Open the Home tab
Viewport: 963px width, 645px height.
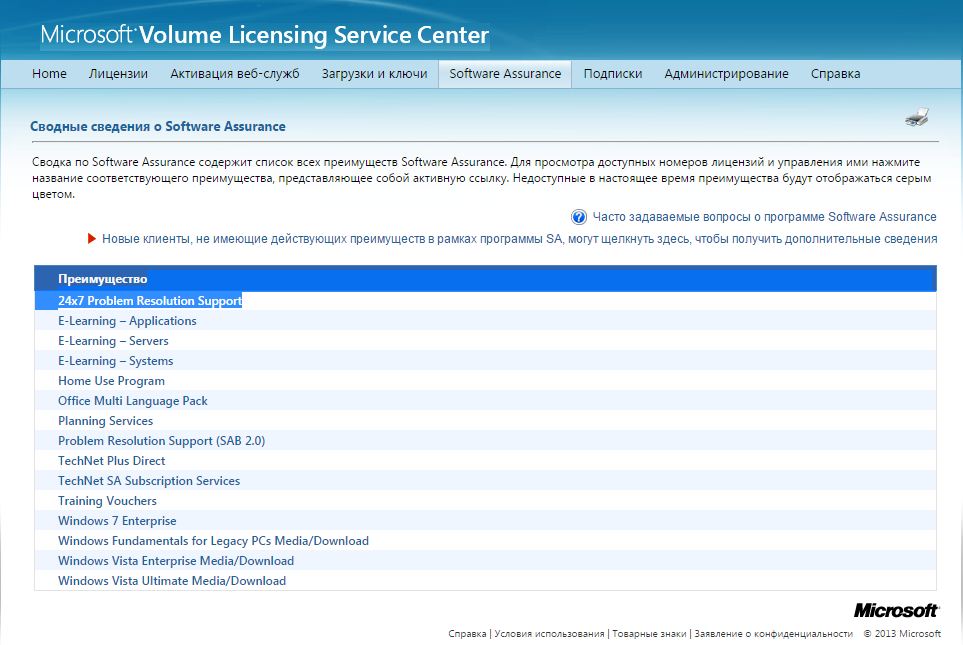pos(49,74)
